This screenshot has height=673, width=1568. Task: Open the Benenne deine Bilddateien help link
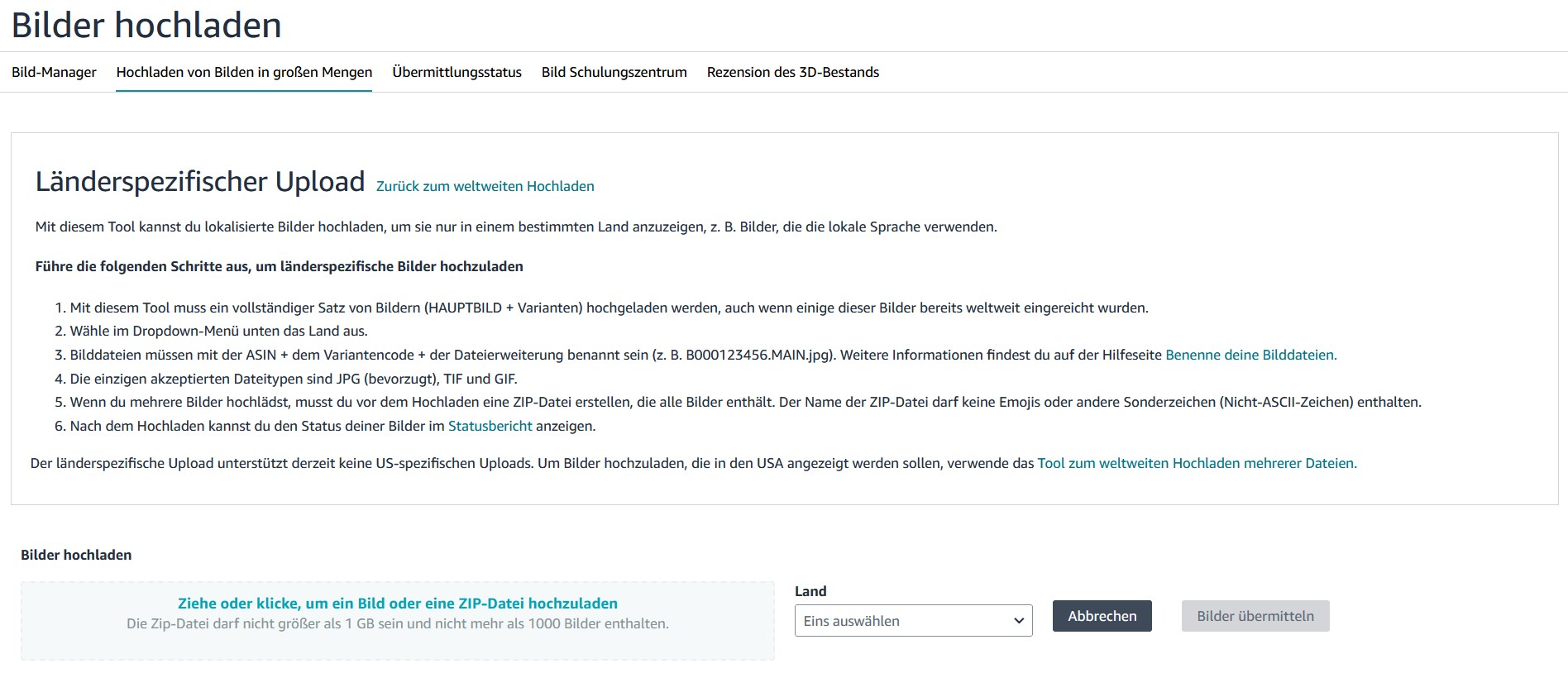tap(1250, 355)
